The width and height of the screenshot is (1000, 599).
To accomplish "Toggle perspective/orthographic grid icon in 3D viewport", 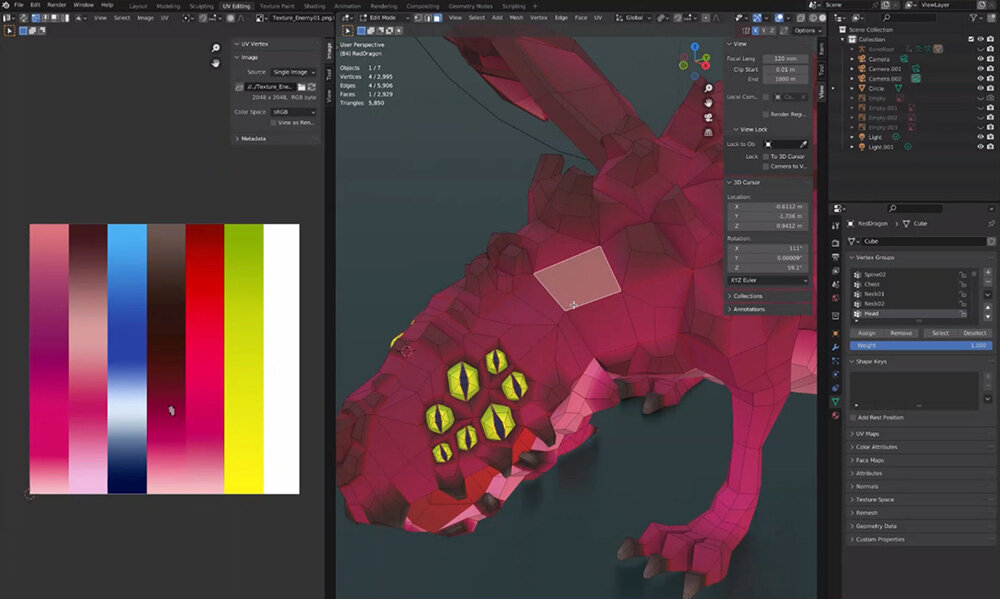I will coord(708,132).
